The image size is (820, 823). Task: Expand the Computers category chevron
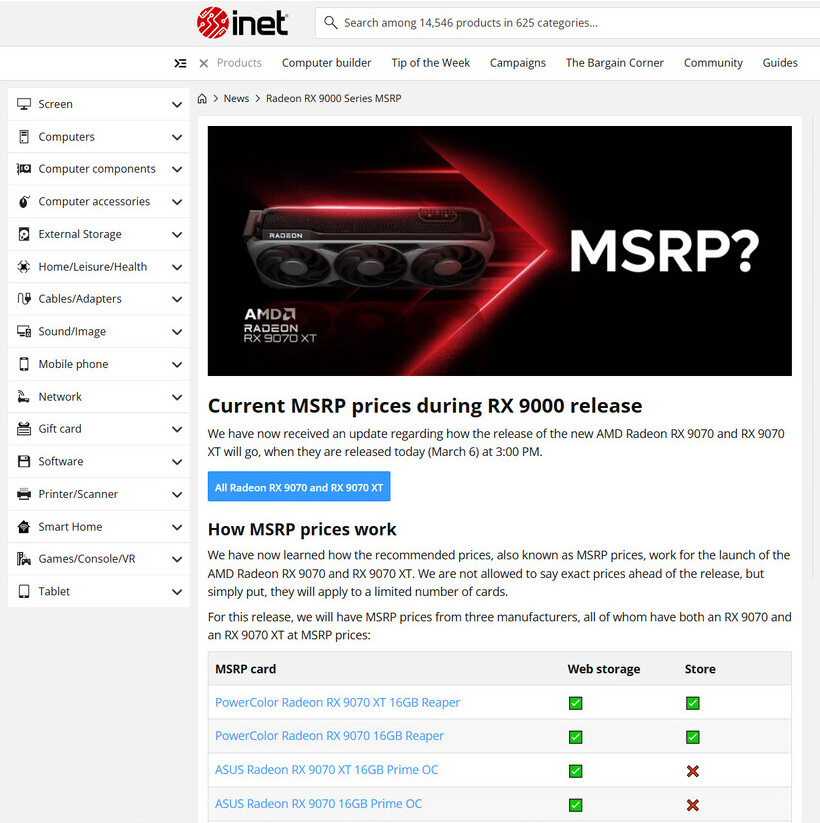pos(177,137)
